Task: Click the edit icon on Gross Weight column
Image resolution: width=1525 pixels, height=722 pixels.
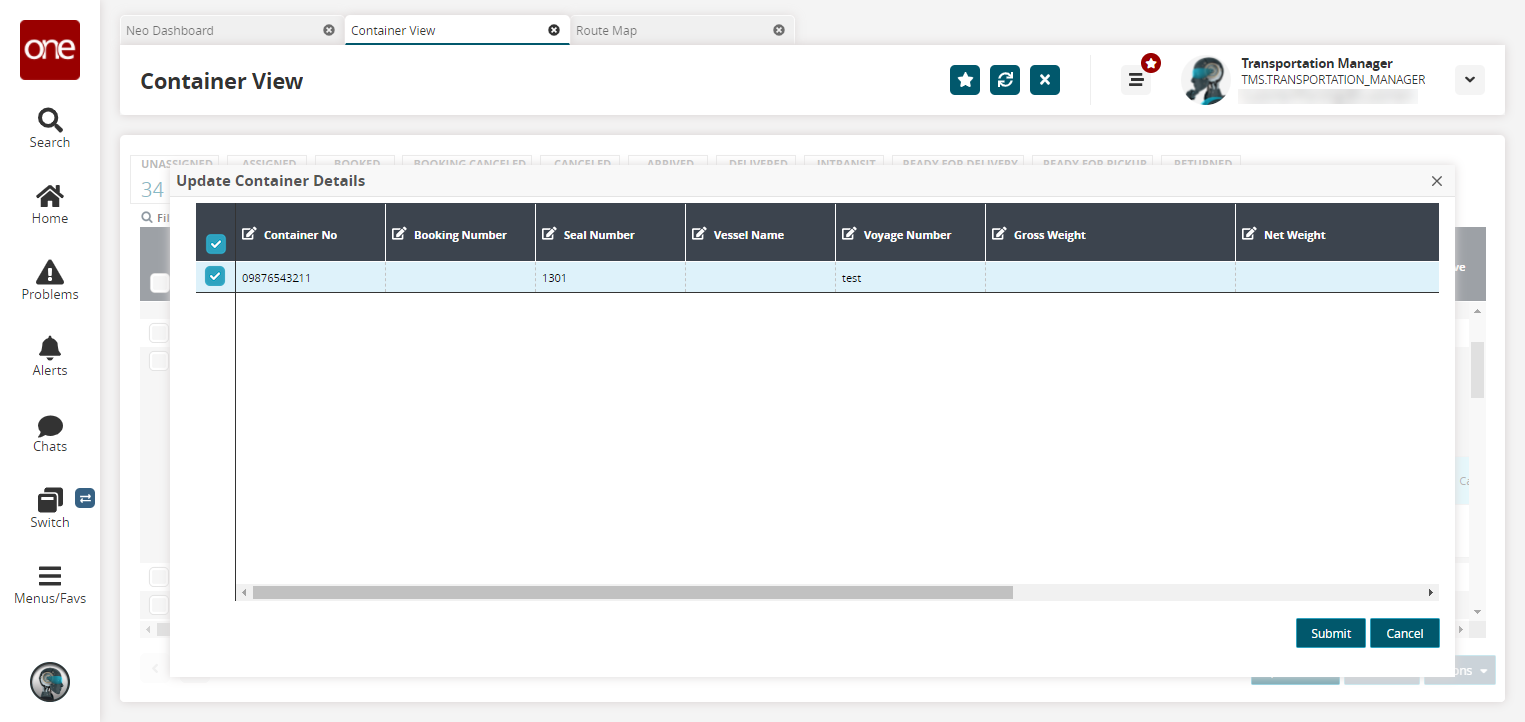Action: 999,234
